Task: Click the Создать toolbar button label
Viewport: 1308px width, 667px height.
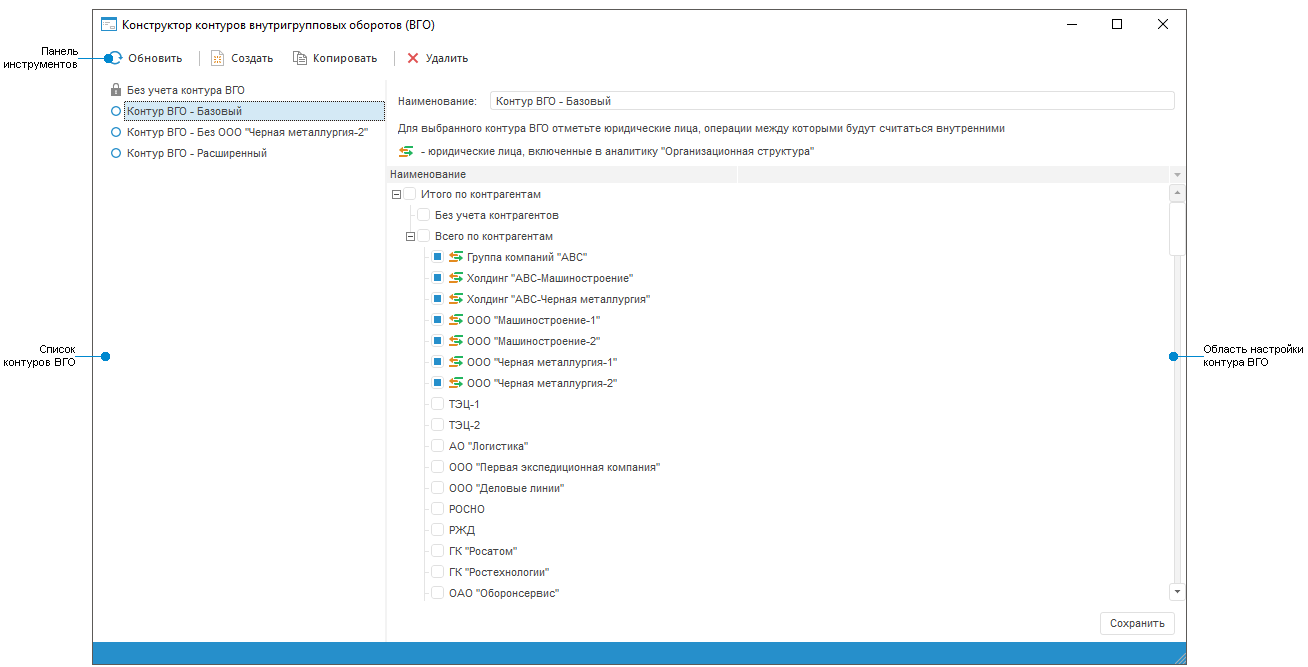Action: (252, 58)
